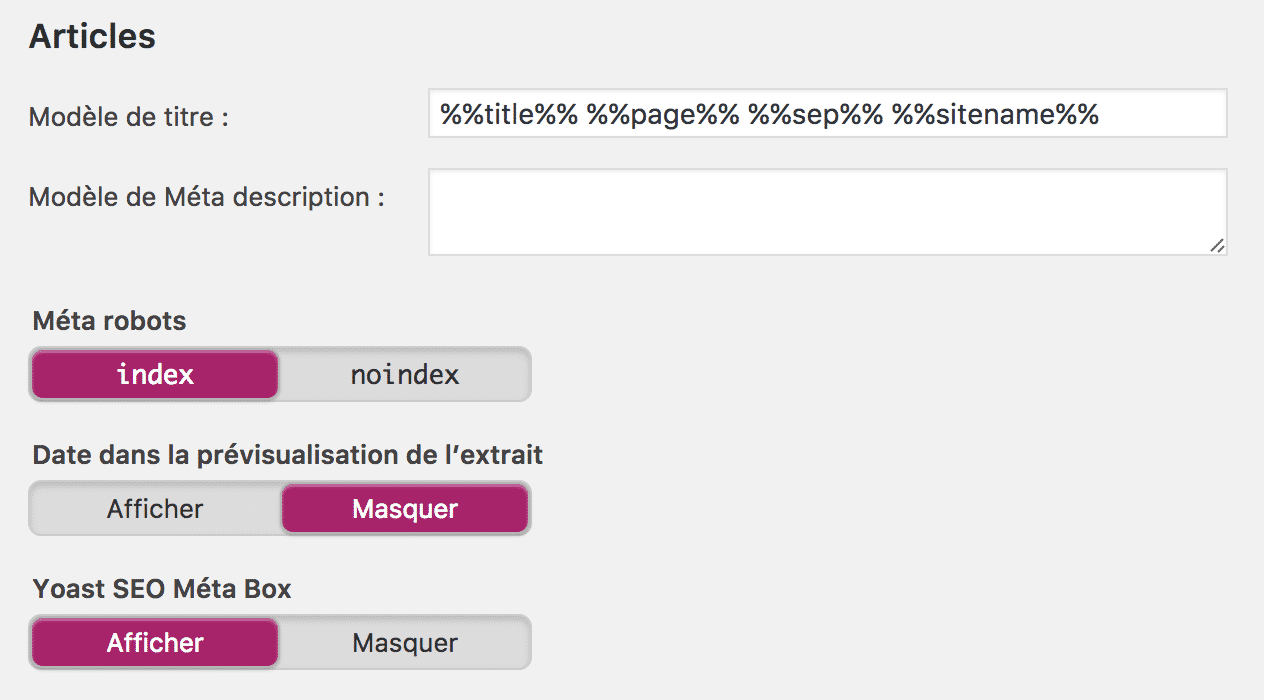Click the "Articles" section heading
This screenshot has height=700, width=1264.
click(x=92, y=36)
